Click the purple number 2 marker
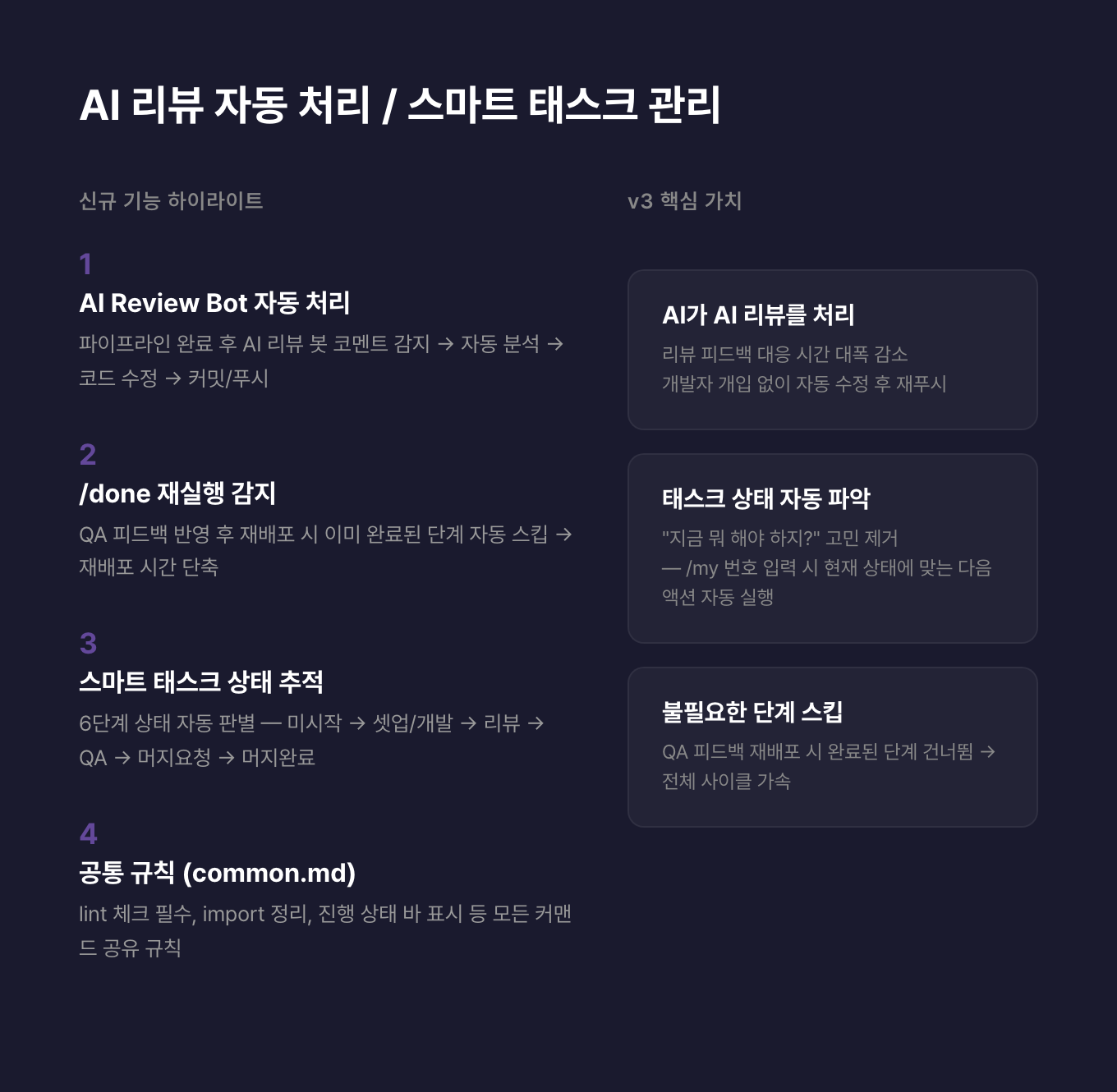1117x1092 pixels. coord(88,455)
